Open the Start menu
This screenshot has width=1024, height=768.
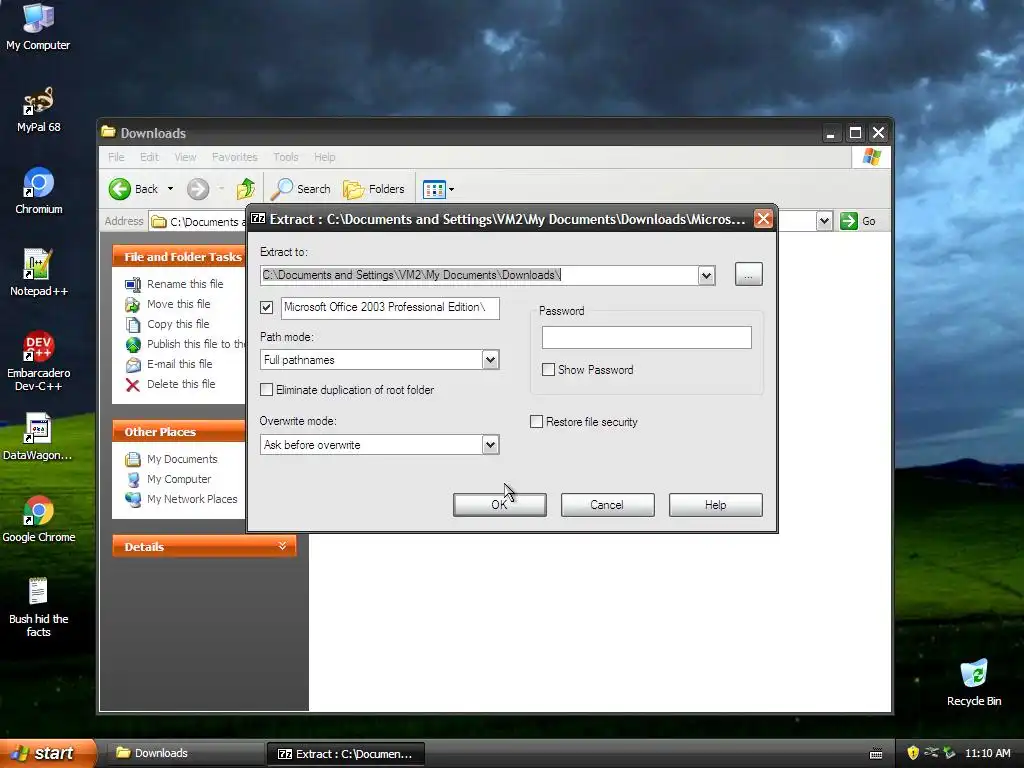(x=47, y=753)
